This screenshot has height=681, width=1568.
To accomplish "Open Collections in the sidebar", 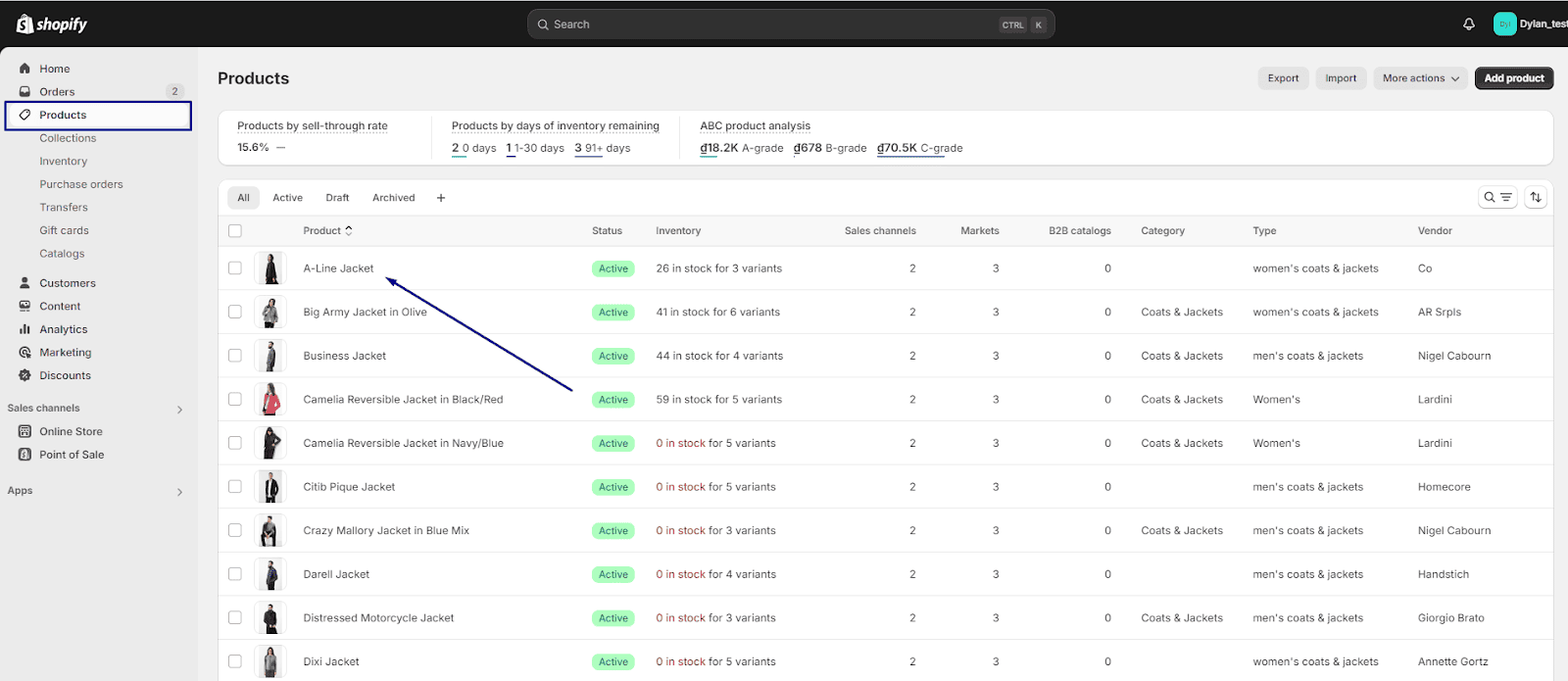I will [68, 138].
